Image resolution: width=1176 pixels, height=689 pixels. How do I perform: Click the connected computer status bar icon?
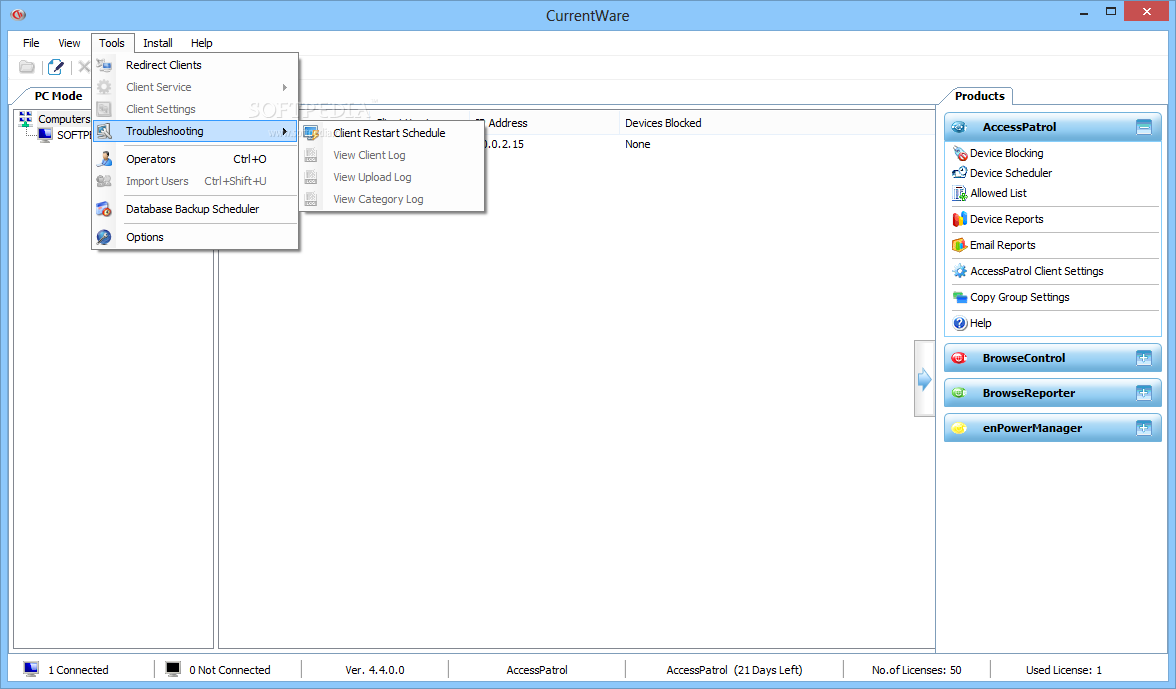(31, 670)
